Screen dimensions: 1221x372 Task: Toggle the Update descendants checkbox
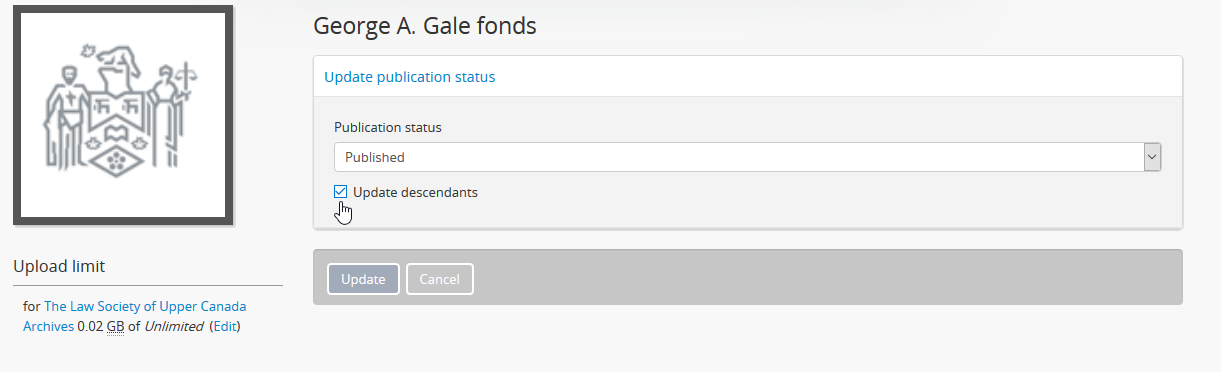point(341,192)
